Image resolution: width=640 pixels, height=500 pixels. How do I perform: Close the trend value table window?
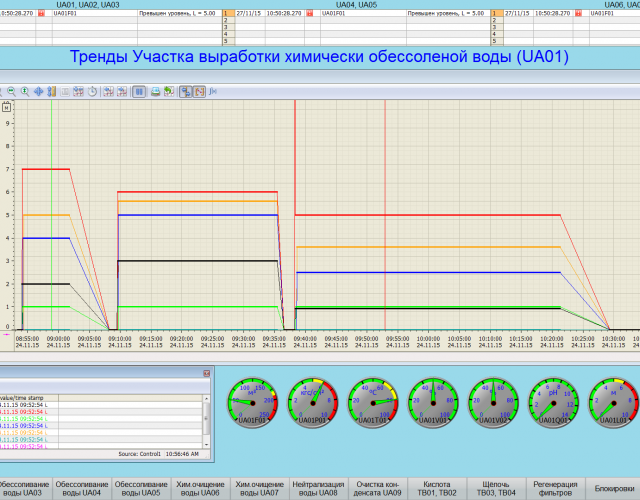(206, 372)
